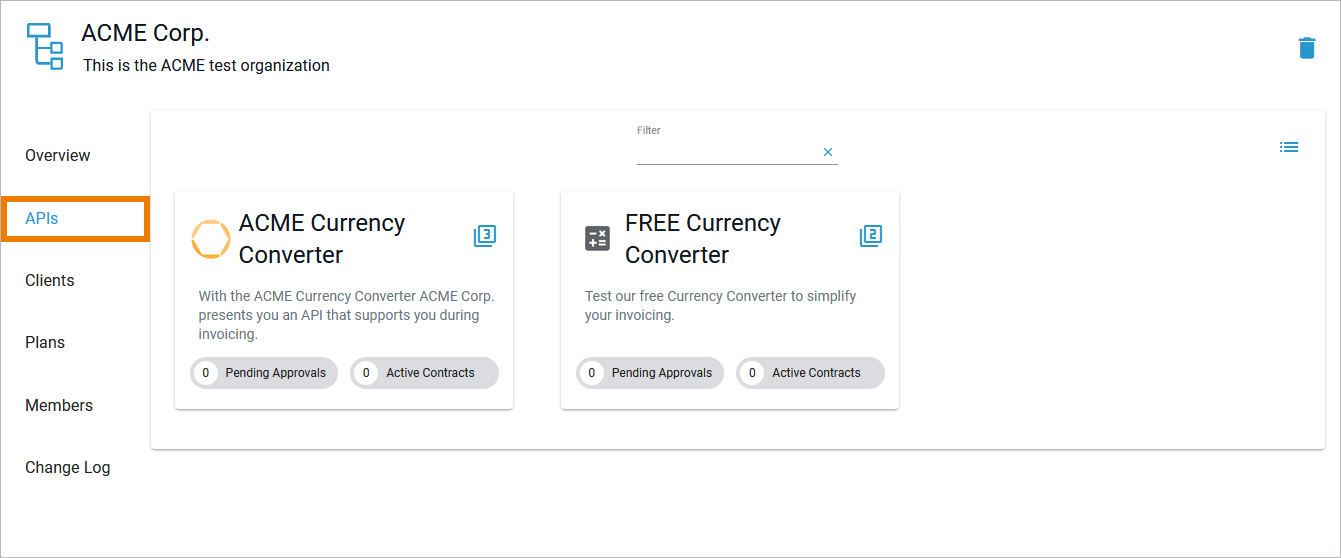Click FREE Currency Converter Pending Approvals chip

651,373
